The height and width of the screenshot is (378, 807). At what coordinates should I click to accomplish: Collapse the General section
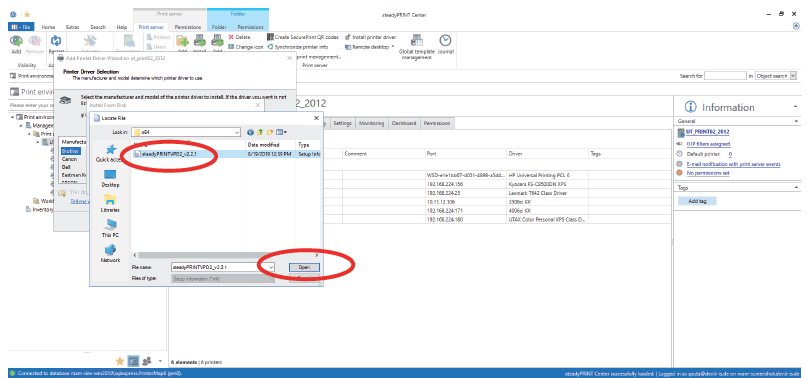(797, 121)
